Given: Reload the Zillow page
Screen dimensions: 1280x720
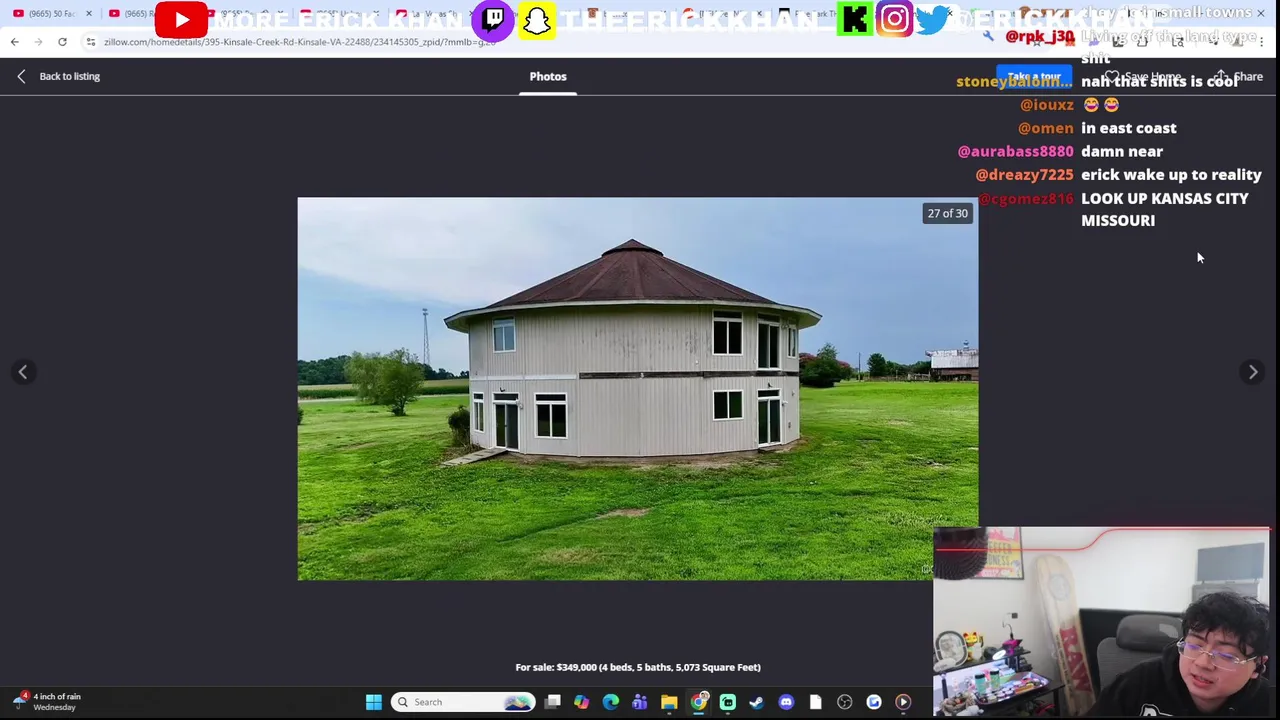Looking at the screenshot, I should pos(62,42).
